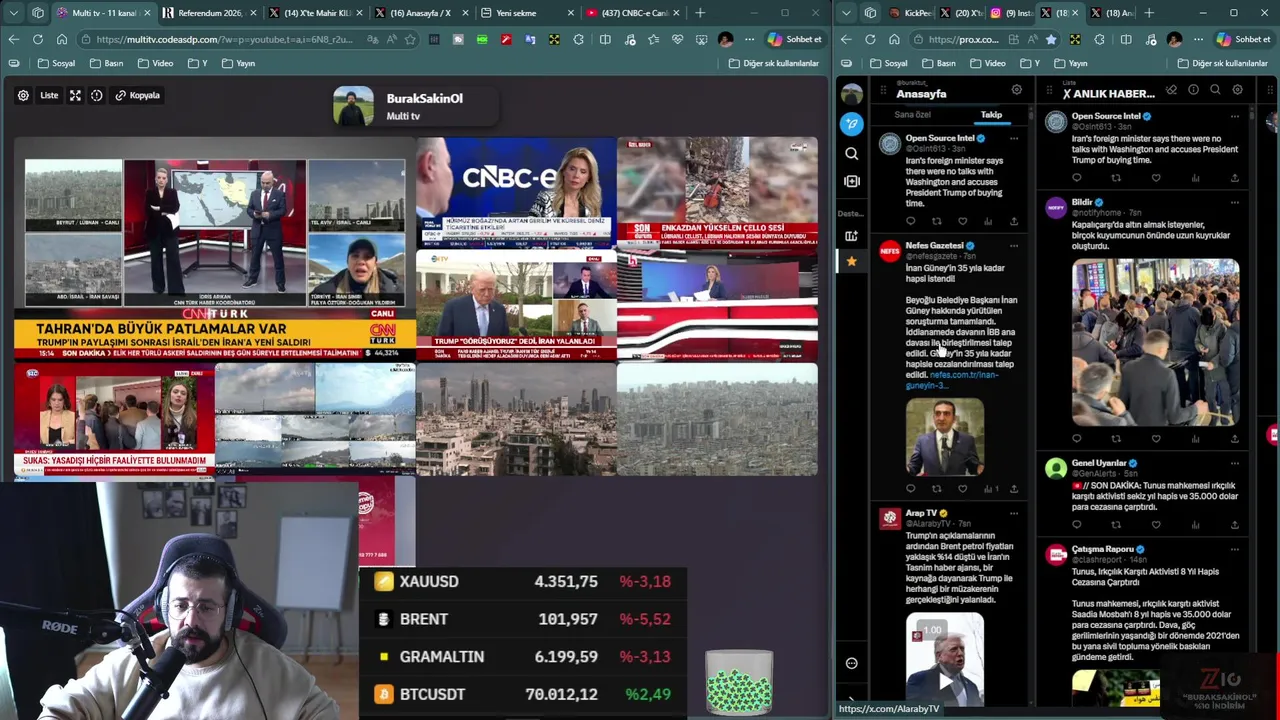The height and width of the screenshot is (720, 1280).
Task: Open home page in left browser
Action: 62,39
